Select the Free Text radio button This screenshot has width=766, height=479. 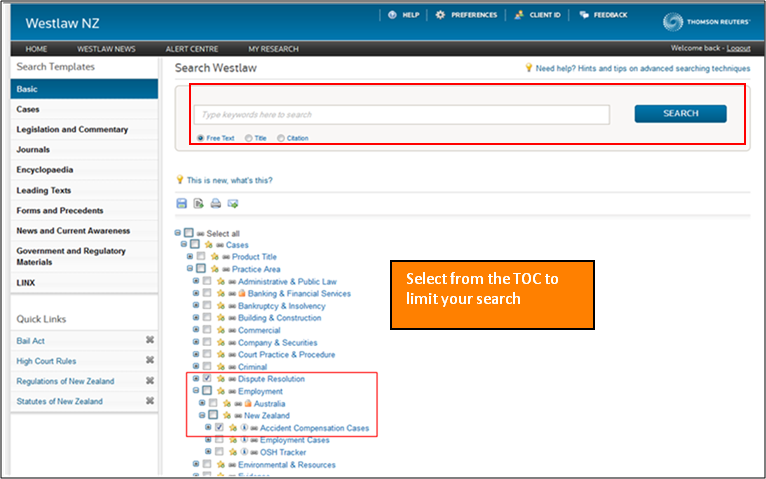(200, 138)
